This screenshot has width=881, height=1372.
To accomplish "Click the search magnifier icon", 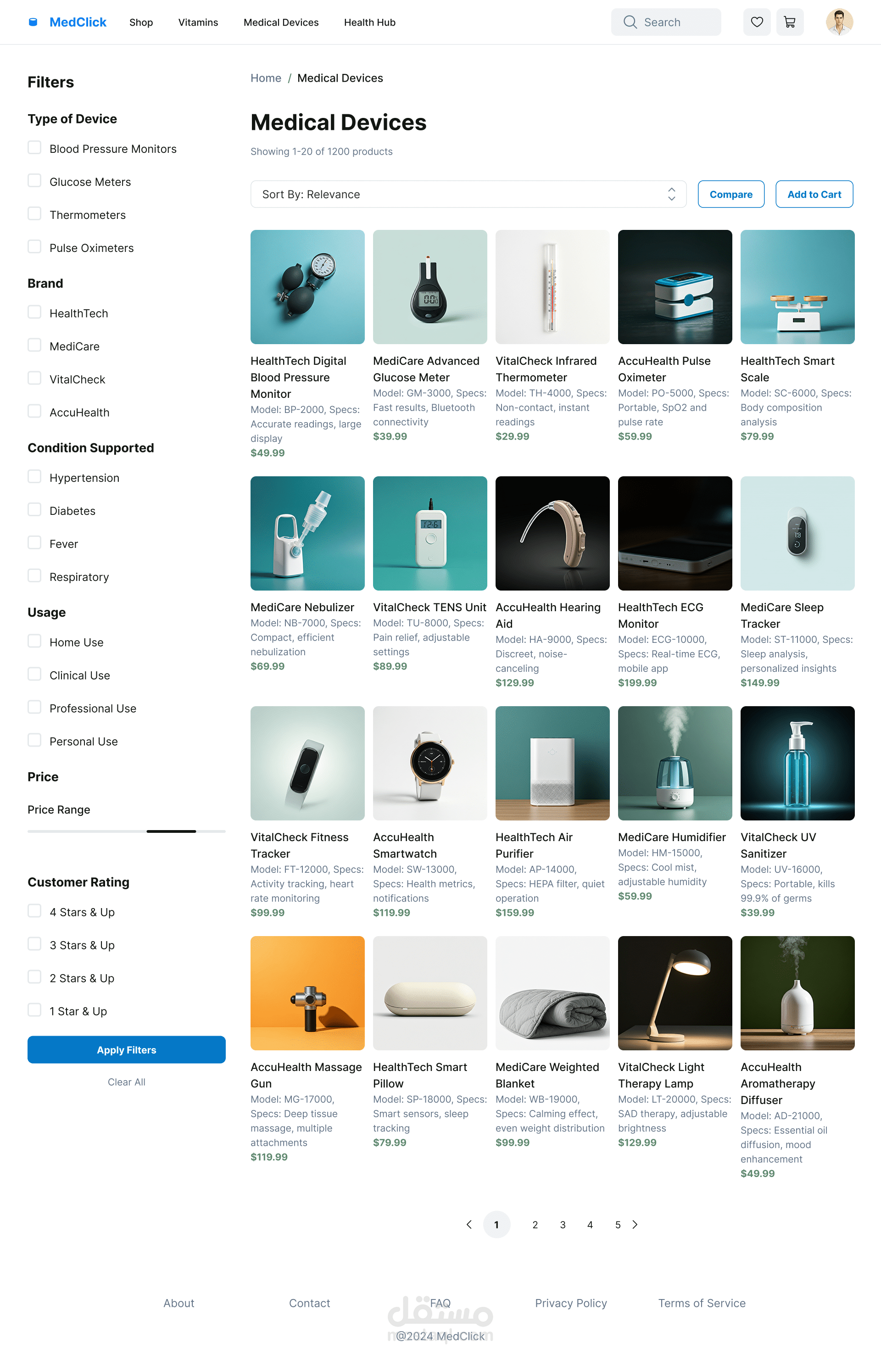I will 630,22.
